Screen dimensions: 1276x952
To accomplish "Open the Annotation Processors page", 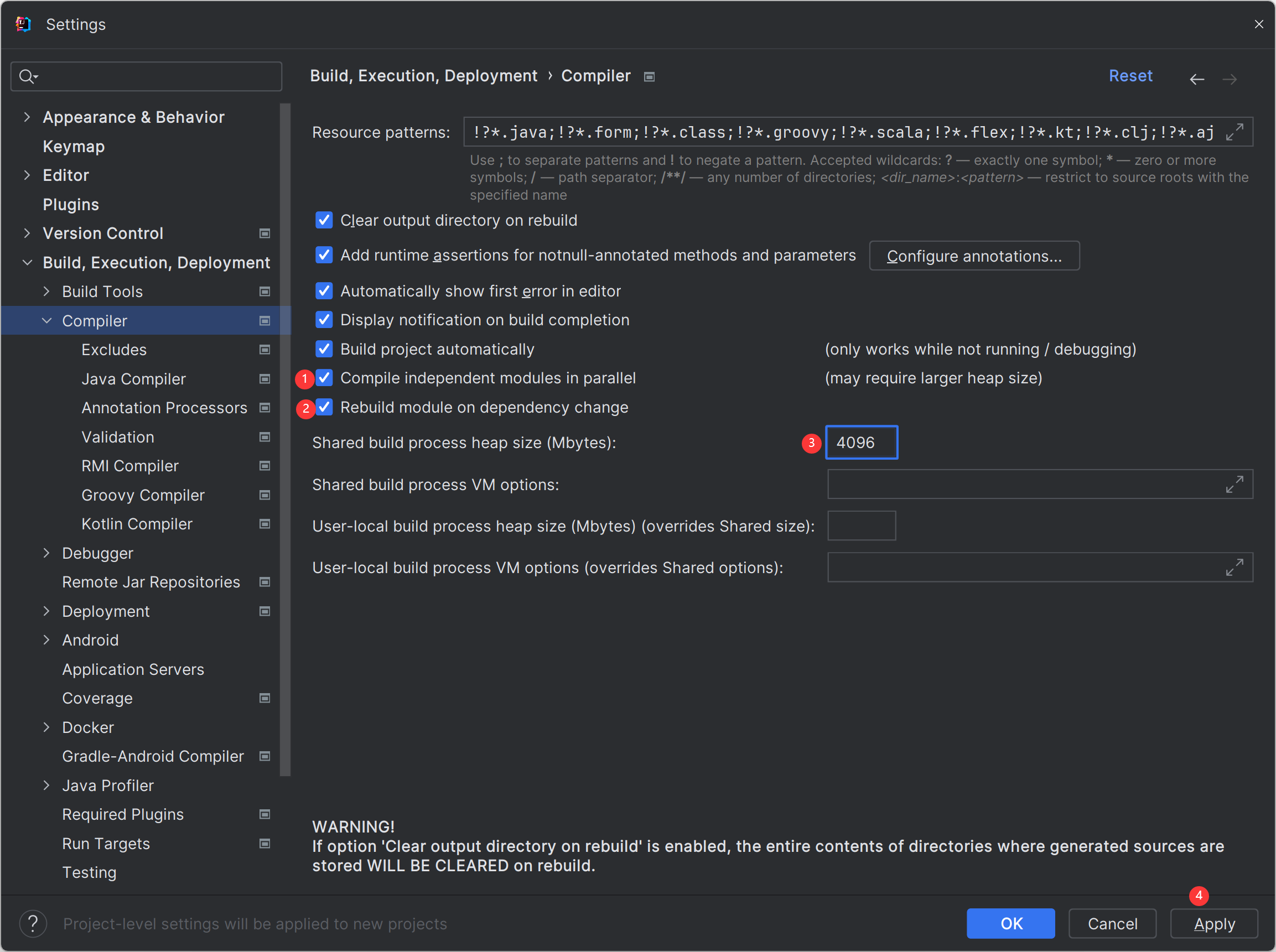I will point(164,408).
